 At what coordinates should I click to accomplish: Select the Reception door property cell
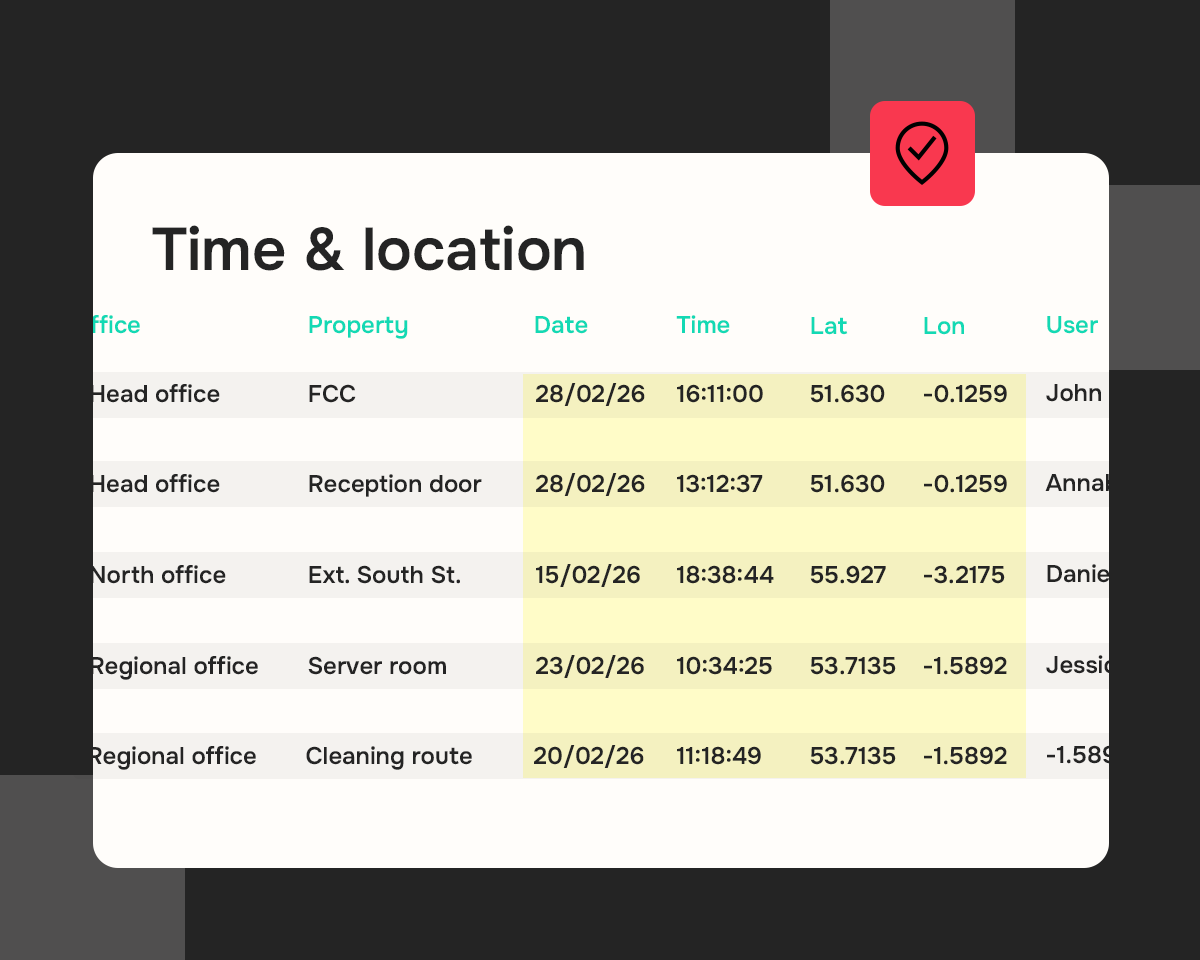point(394,484)
